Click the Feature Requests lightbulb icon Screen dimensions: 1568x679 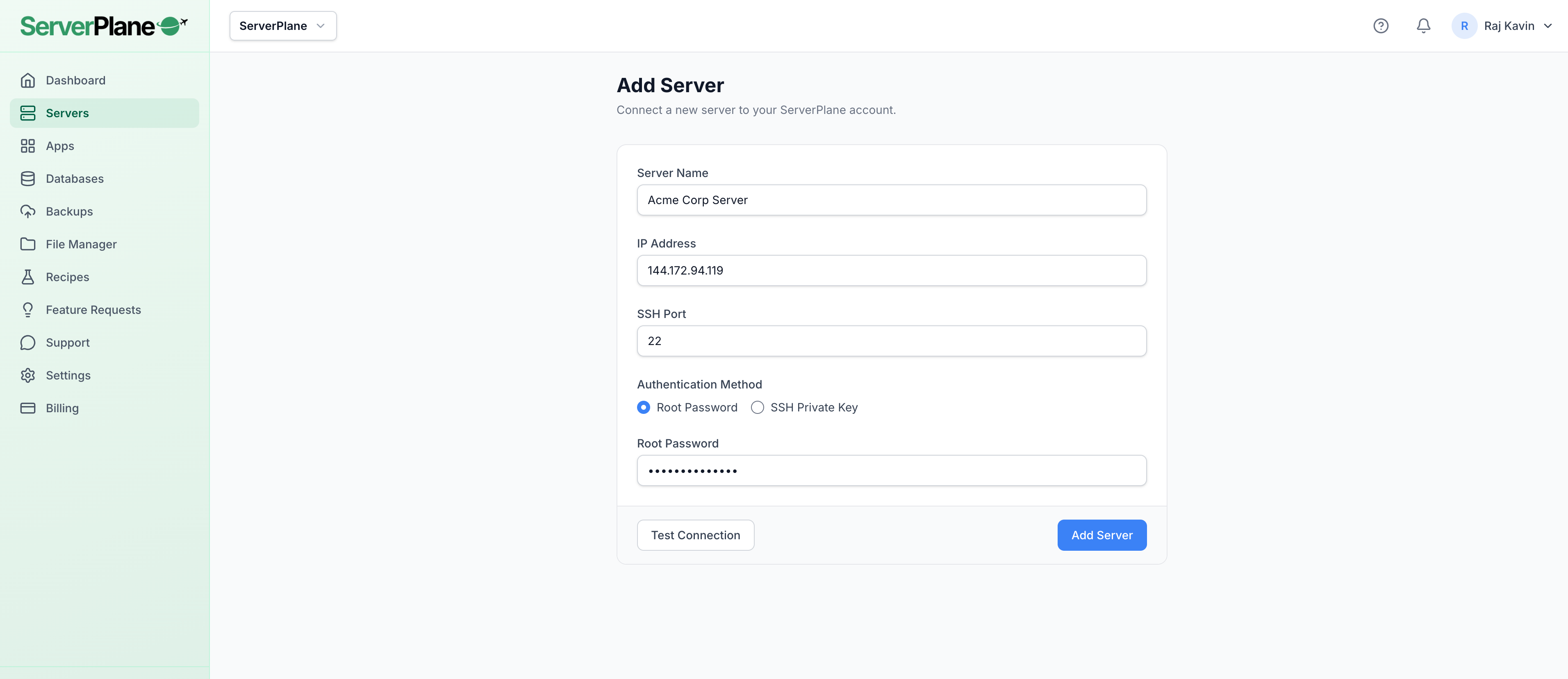click(28, 310)
